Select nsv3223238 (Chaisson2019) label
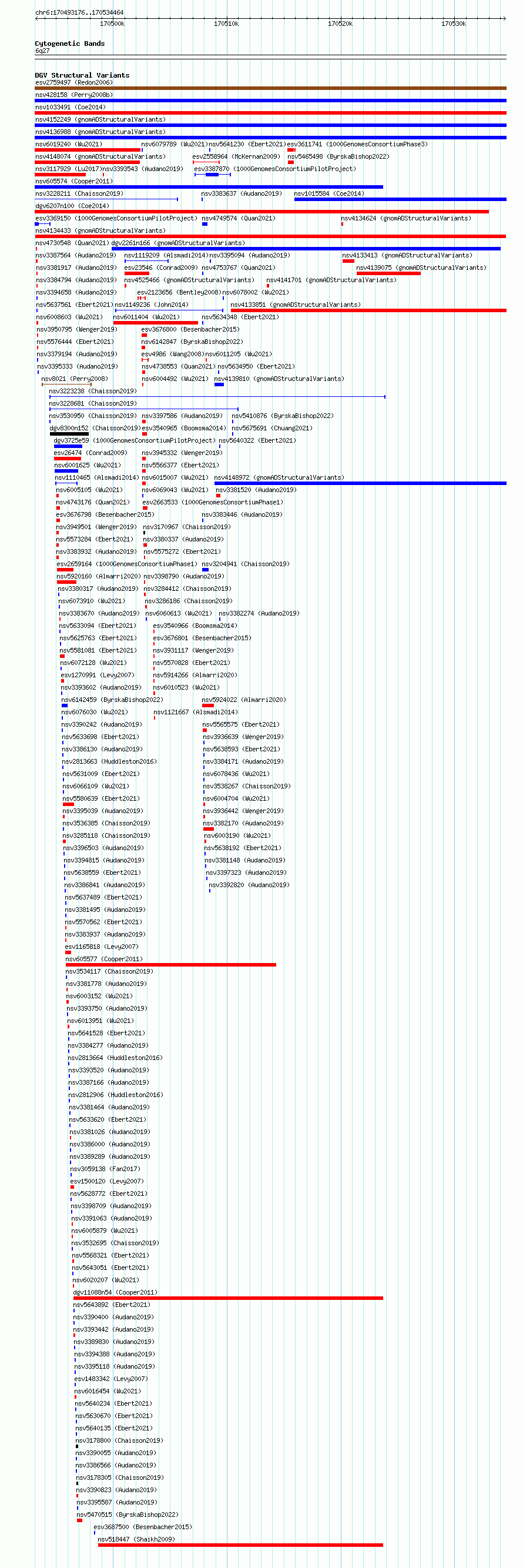 93,392
